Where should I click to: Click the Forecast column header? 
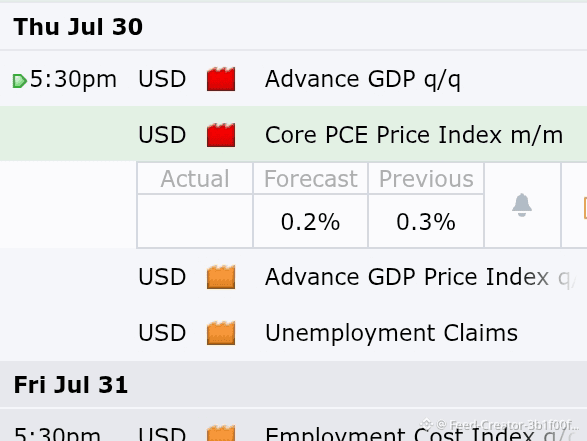(x=311, y=179)
